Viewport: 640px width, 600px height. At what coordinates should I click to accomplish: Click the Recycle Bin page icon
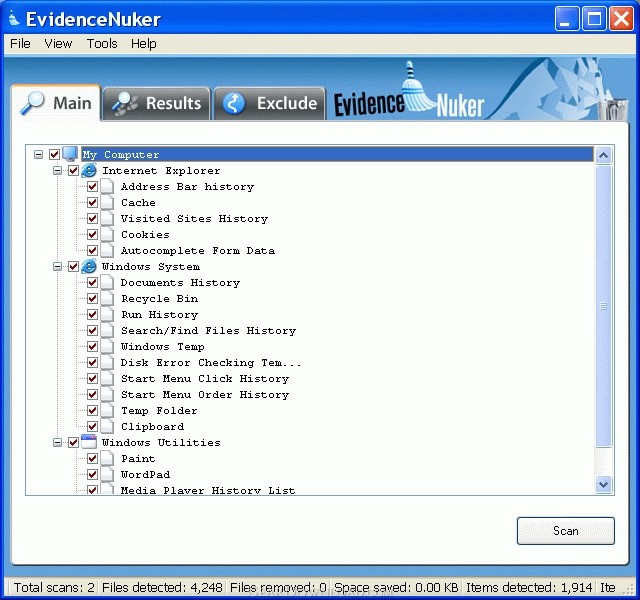107,298
